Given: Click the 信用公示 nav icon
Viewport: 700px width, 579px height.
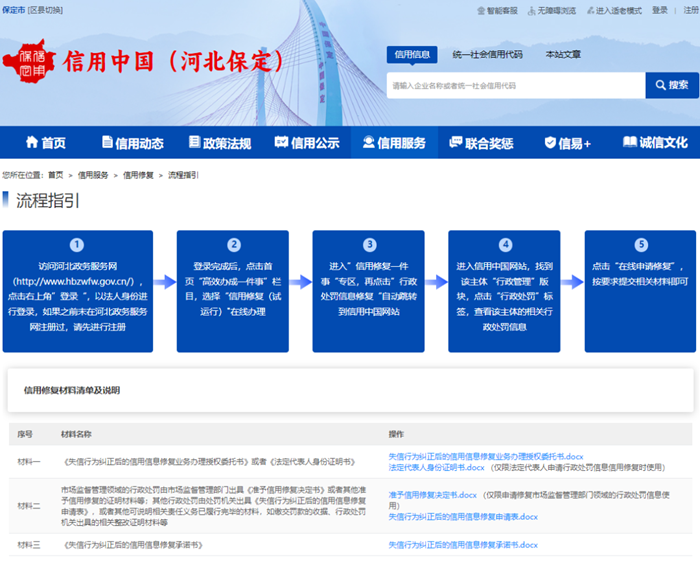Looking at the screenshot, I should 282,143.
